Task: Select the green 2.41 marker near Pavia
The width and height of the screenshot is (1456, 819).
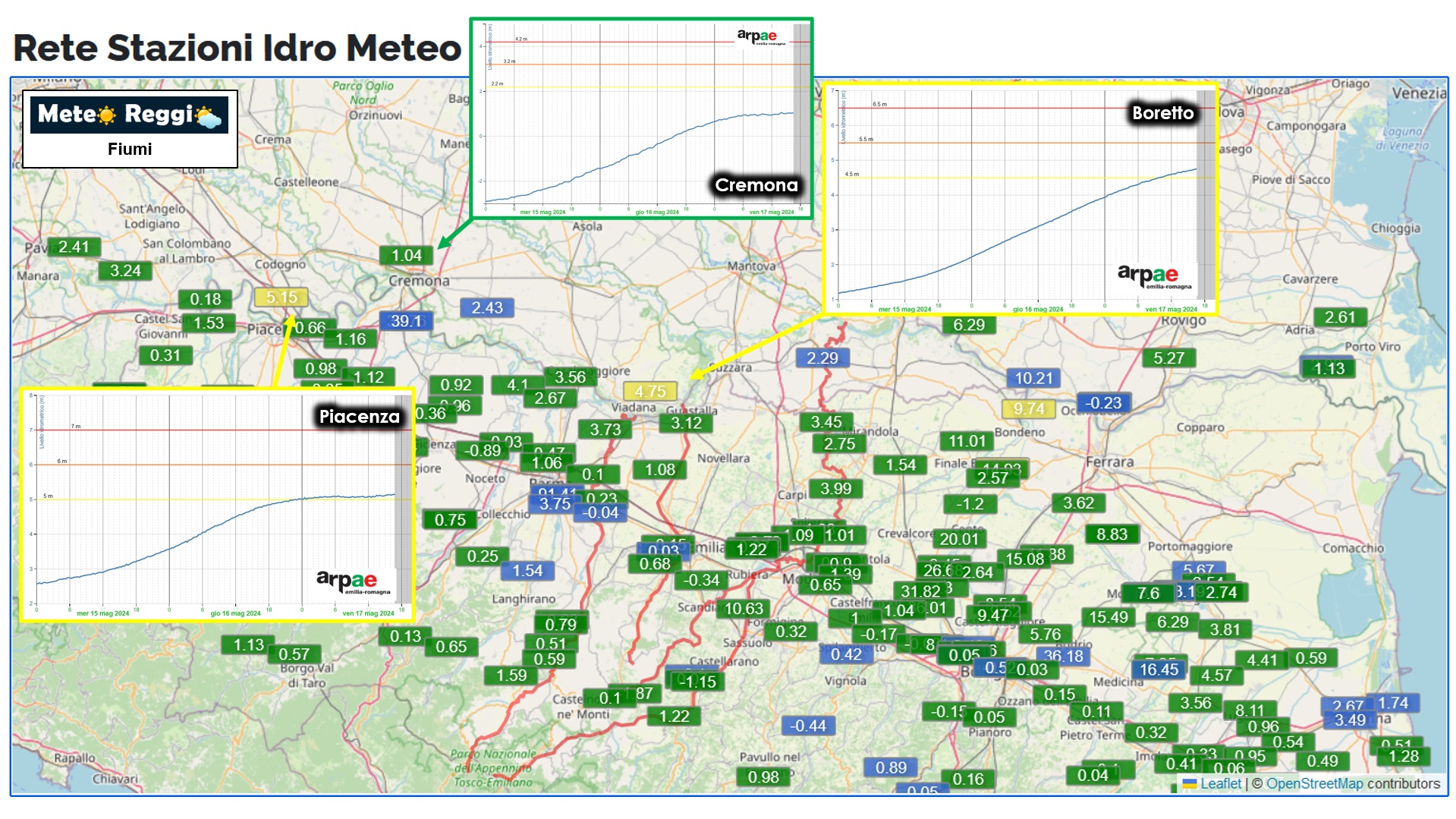Action: tap(74, 247)
